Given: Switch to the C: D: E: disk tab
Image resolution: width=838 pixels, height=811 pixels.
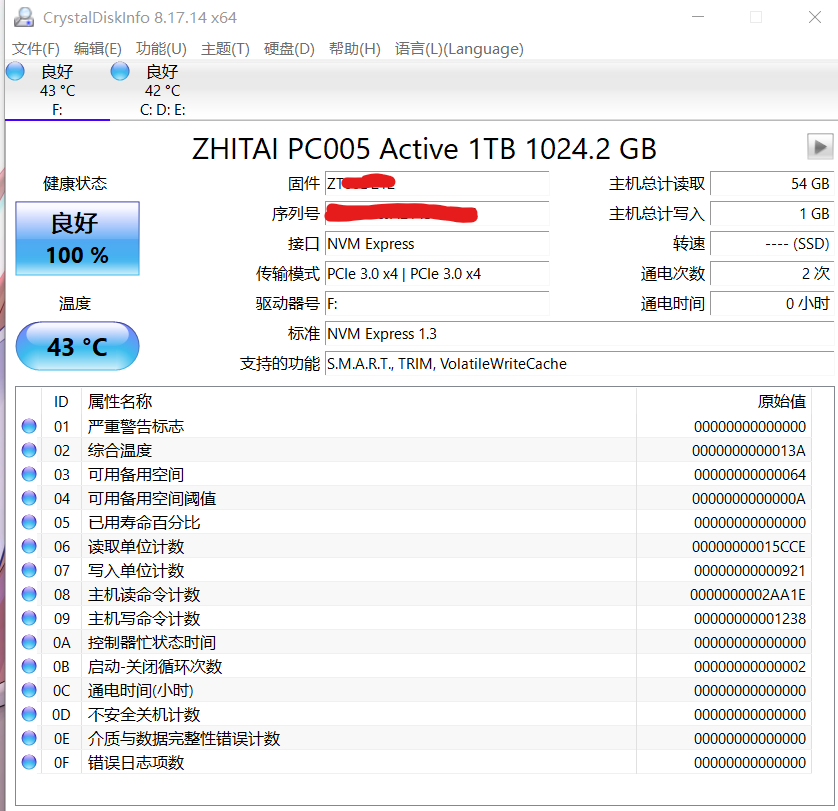Looking at the screenshot, I should tap(162, 90).
